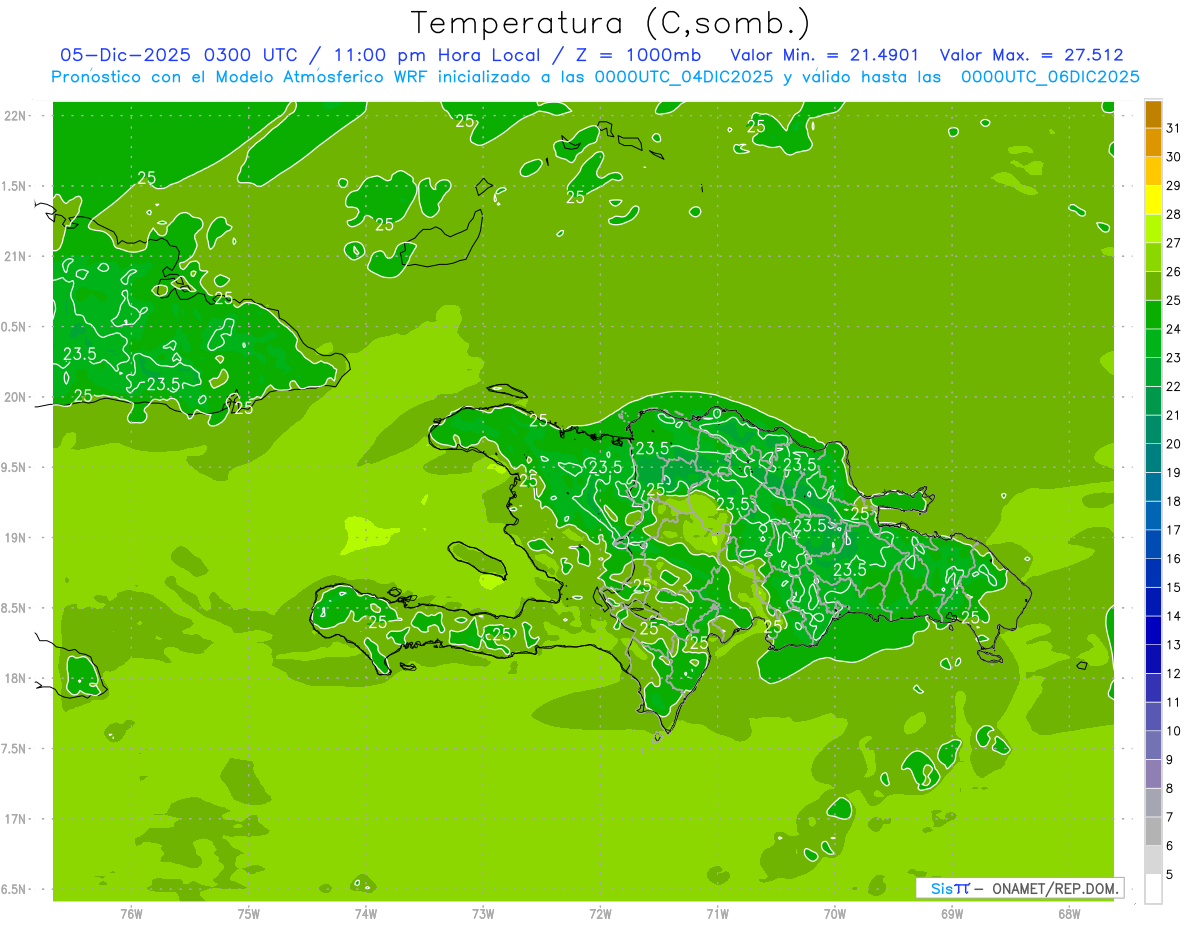Select the yellow swatch labeled 28
The image size is (1200, 927).
(1153, 201)
